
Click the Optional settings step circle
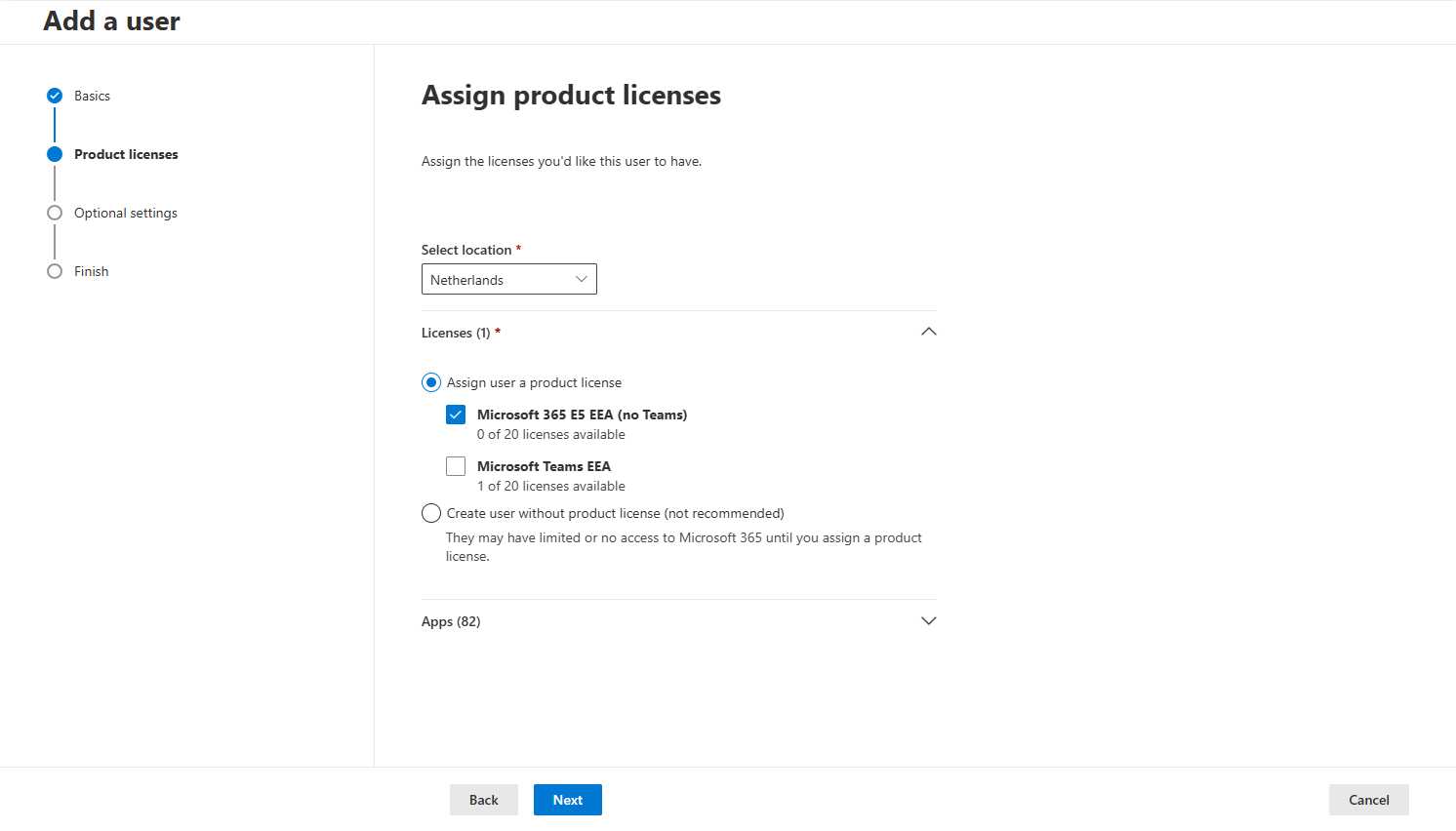click(x=55, y=213)
